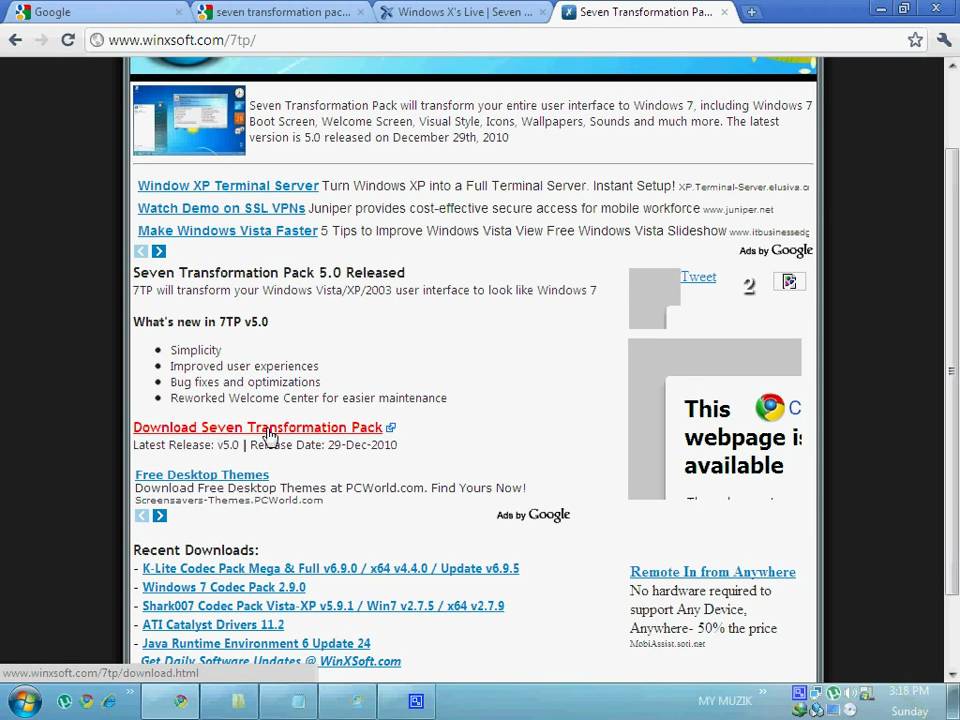The height and width of the screenshot is (720, 960).
Task: Open a new tab with the plus button
Action: 751,12
